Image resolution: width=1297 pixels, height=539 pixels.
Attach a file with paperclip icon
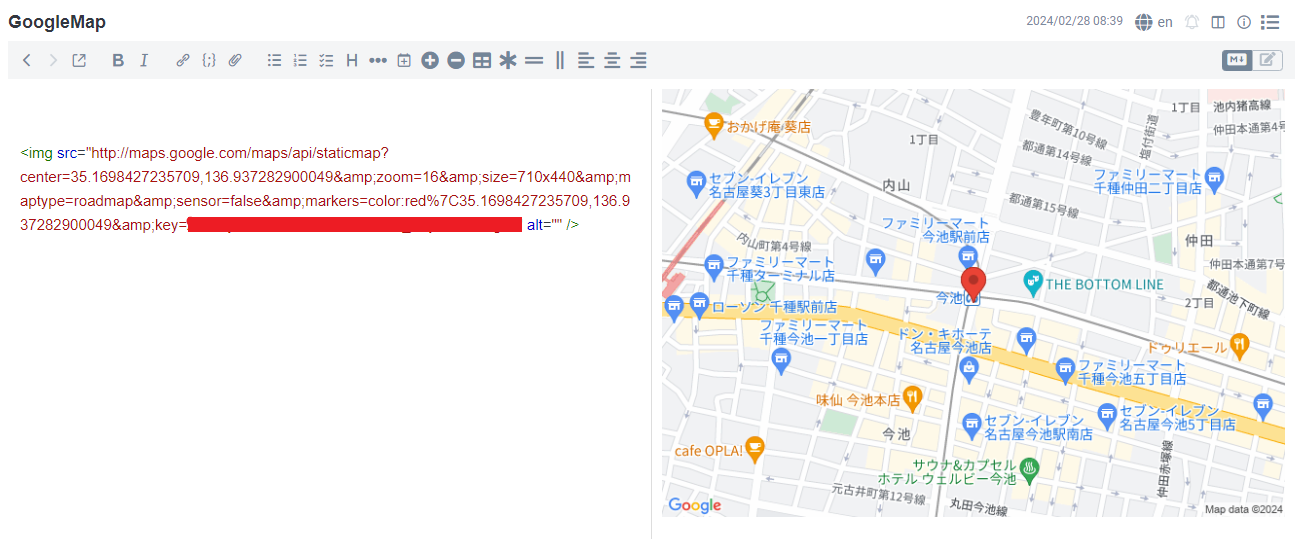tap(235, 60)
